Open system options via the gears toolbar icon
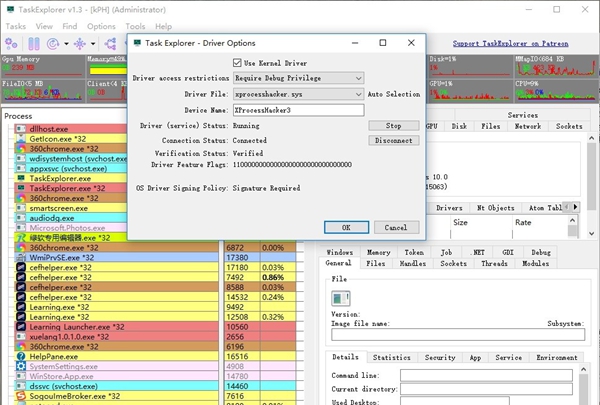The height and width of the screenshot is (405, 600). pos(11,44)
